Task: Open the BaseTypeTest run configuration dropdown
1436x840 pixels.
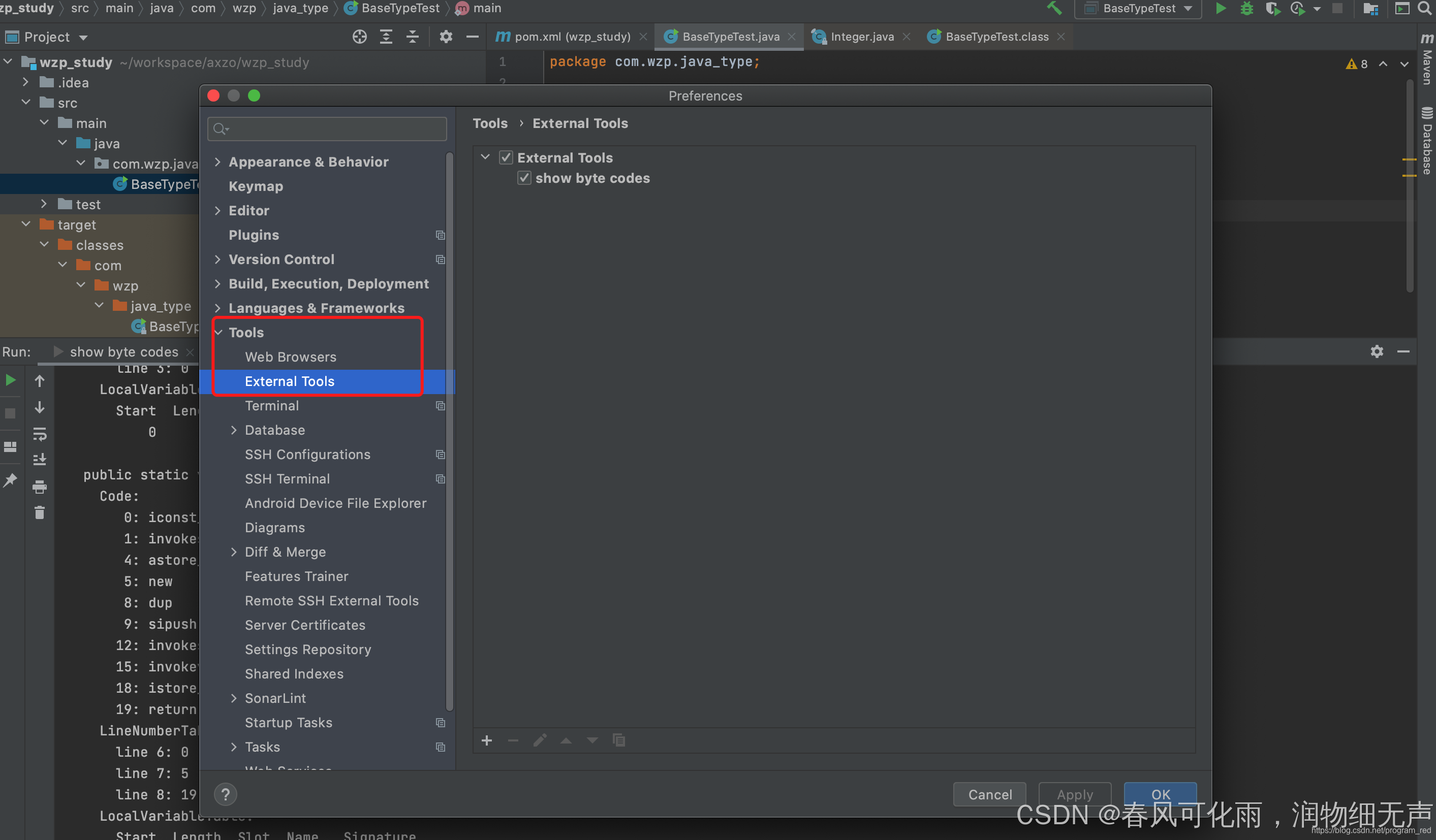Action: tap(1138, 9)
